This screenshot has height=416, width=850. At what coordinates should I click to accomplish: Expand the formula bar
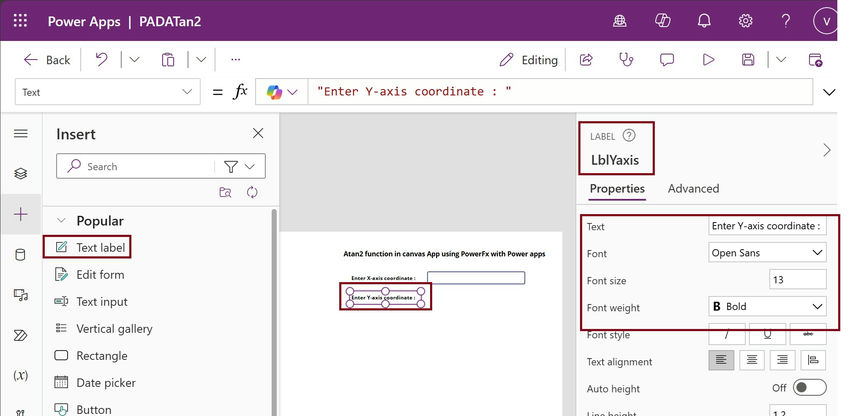click(x=829, y=92)
